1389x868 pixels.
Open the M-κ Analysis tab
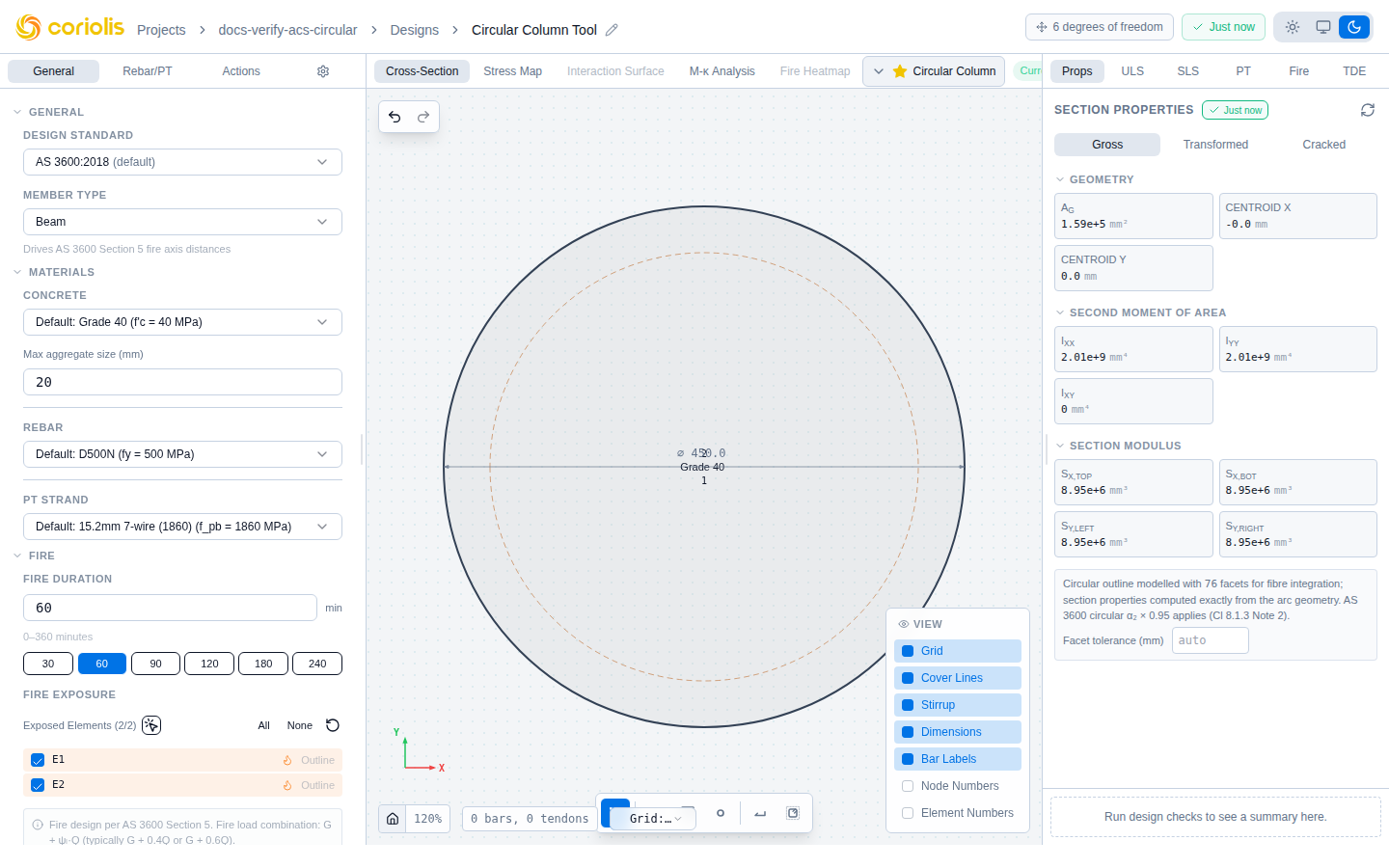(x=722, y=71)
